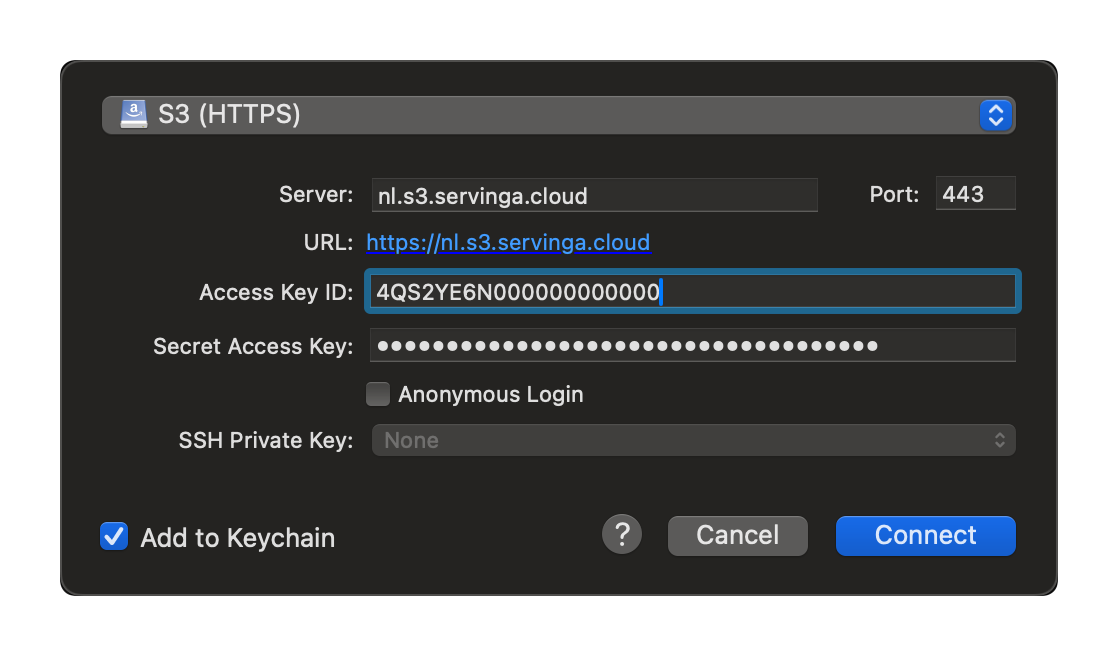Click the "SSH Private Key:" label
1118x656 pixels.
pos(266,441)
